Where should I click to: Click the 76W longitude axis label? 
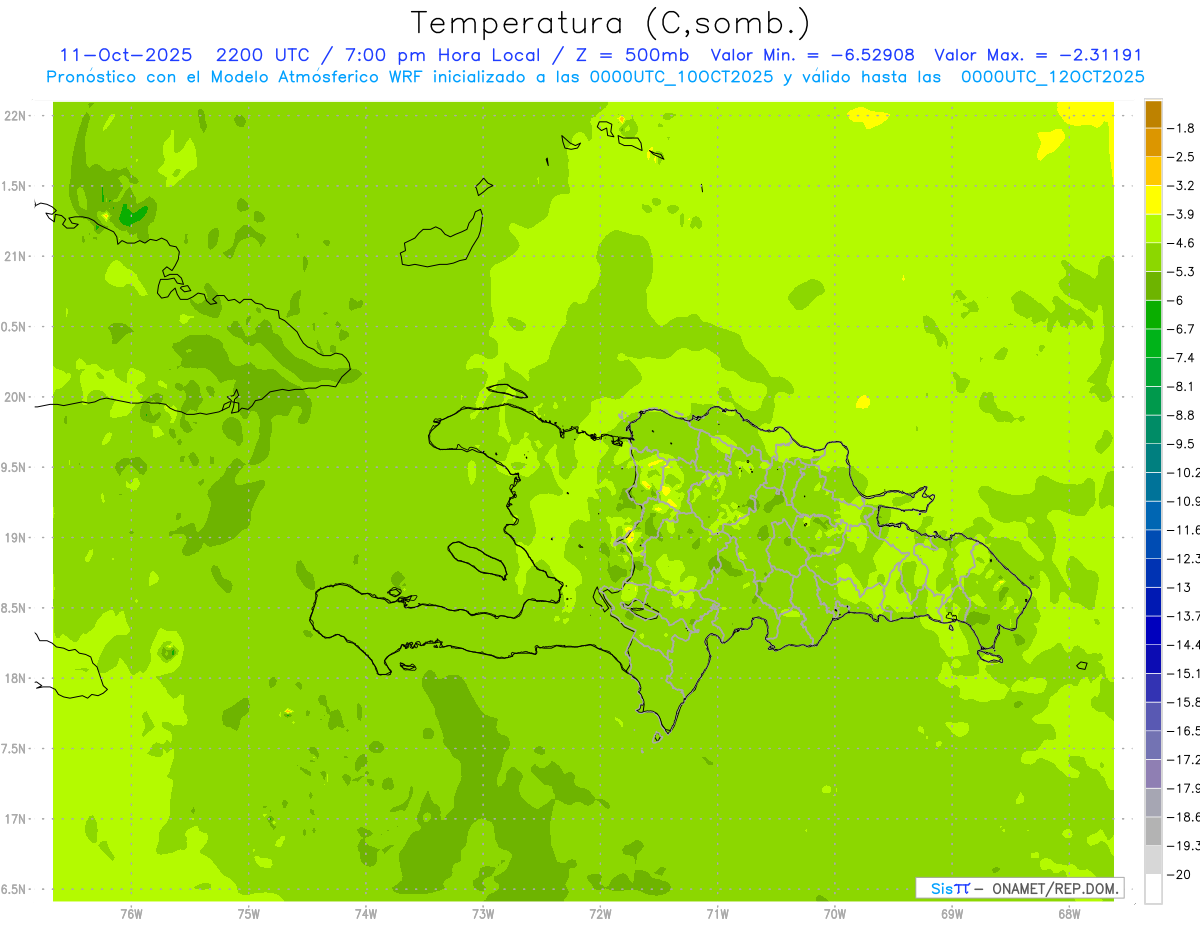(131, 913)
